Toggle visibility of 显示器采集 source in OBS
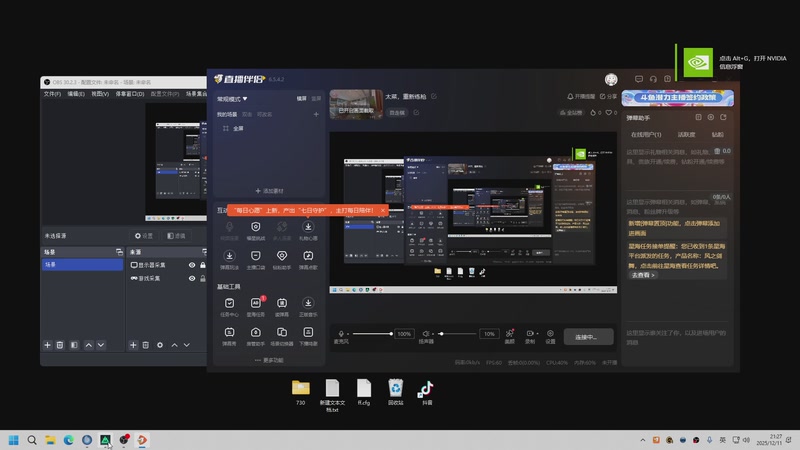Screen dimensions: 800x450 pyautogui.click(x=192, y=265)
